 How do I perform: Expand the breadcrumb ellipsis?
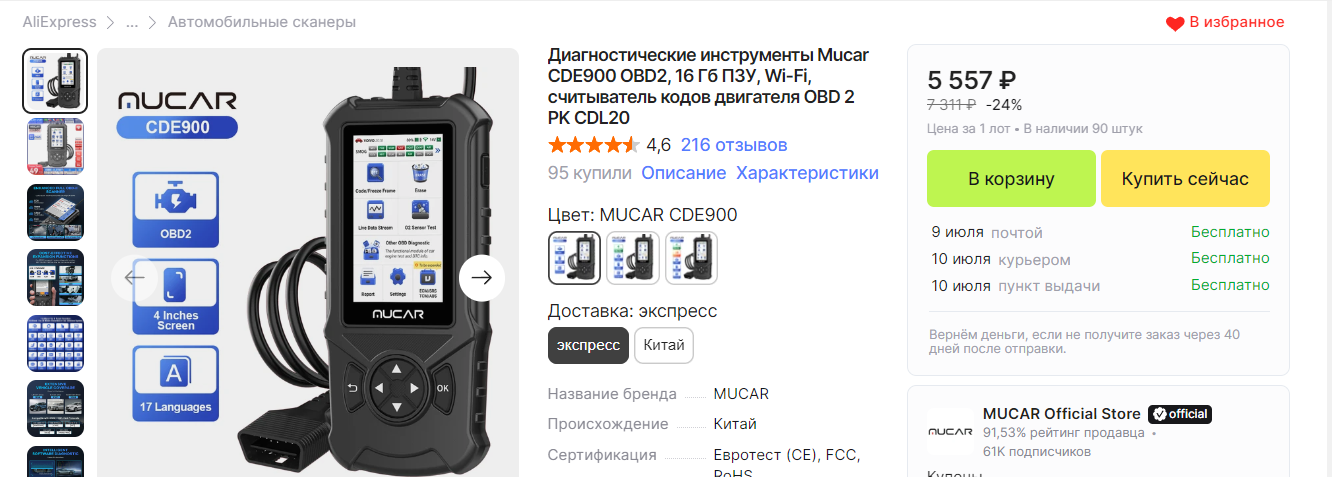[132, 22]
